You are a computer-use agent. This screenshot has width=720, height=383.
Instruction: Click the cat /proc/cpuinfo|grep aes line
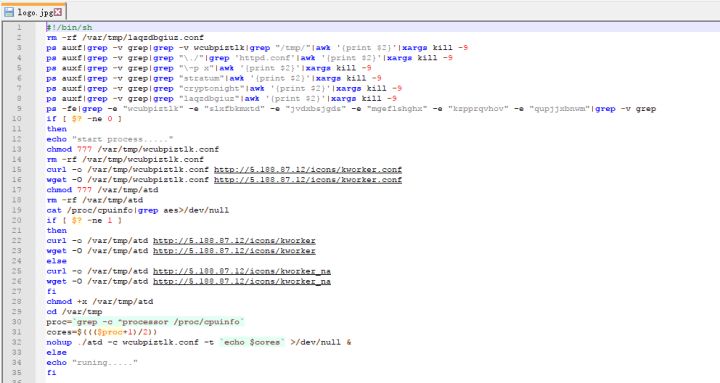[138, 210]
